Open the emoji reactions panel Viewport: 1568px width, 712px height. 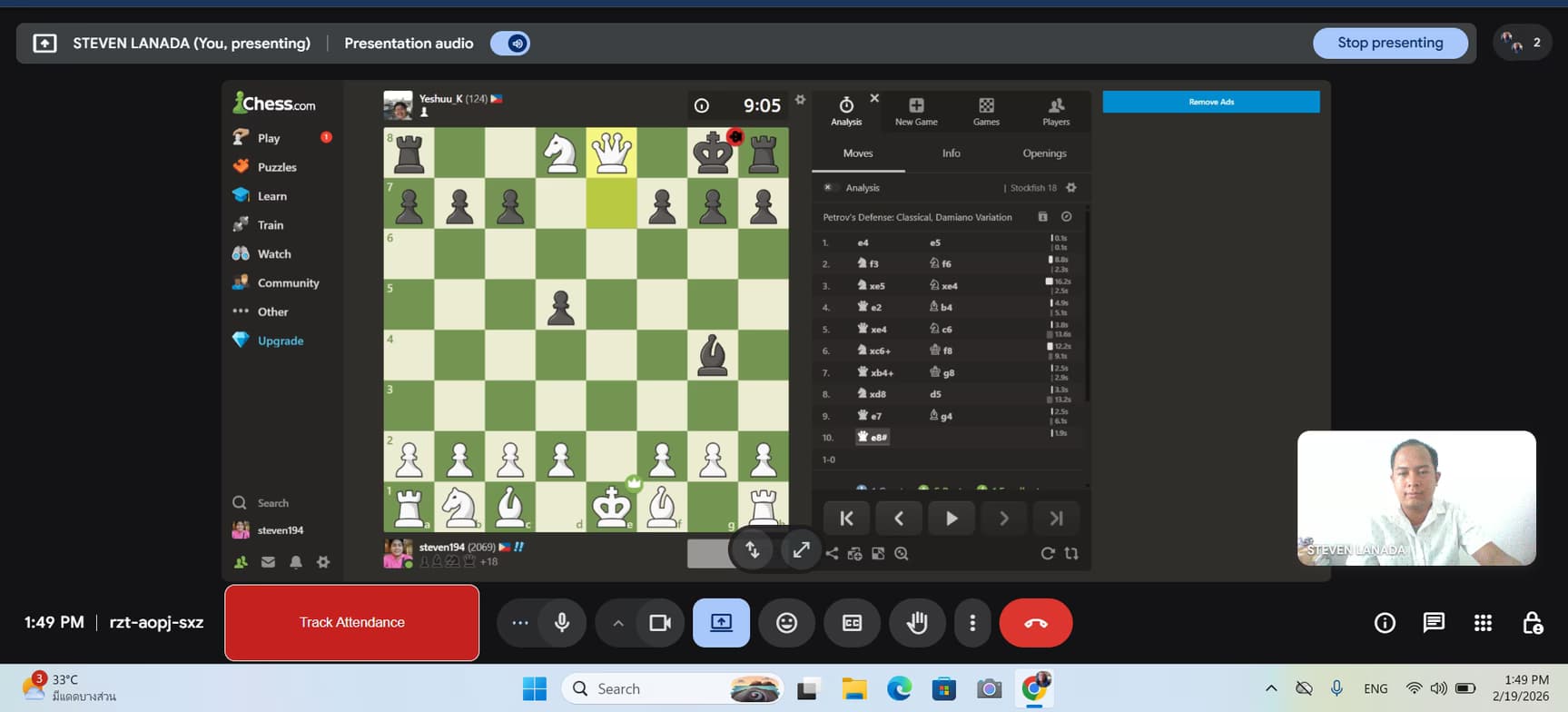[x=786, y=623]
